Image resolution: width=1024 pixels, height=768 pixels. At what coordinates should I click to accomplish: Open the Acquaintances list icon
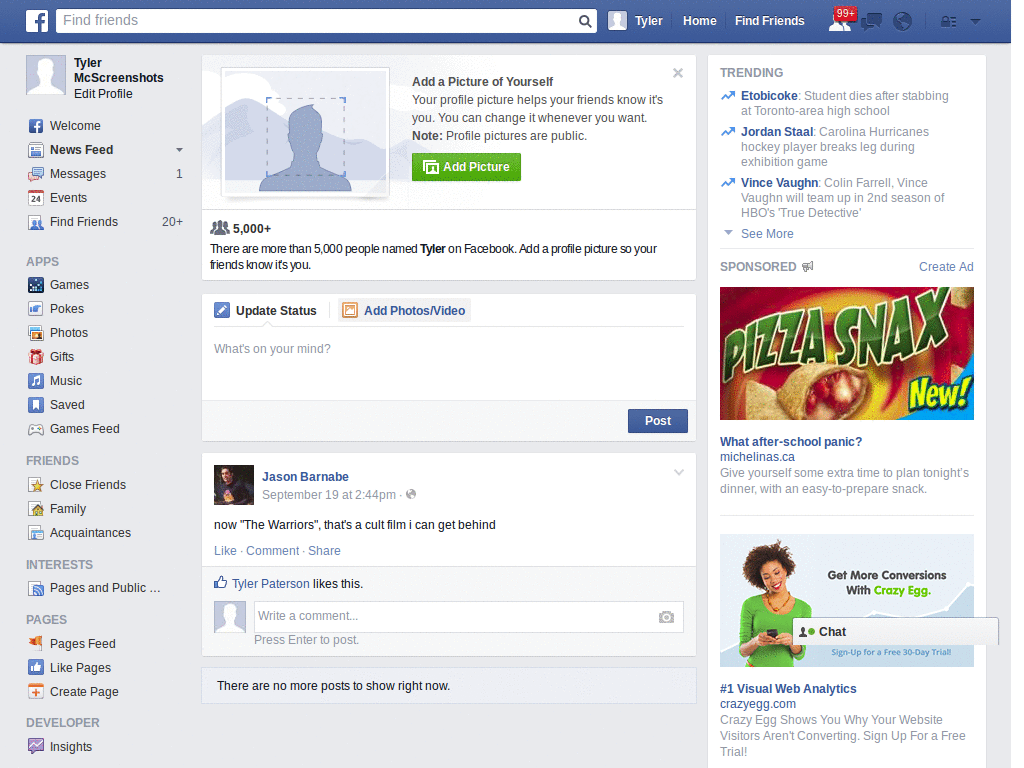point(36,533)
